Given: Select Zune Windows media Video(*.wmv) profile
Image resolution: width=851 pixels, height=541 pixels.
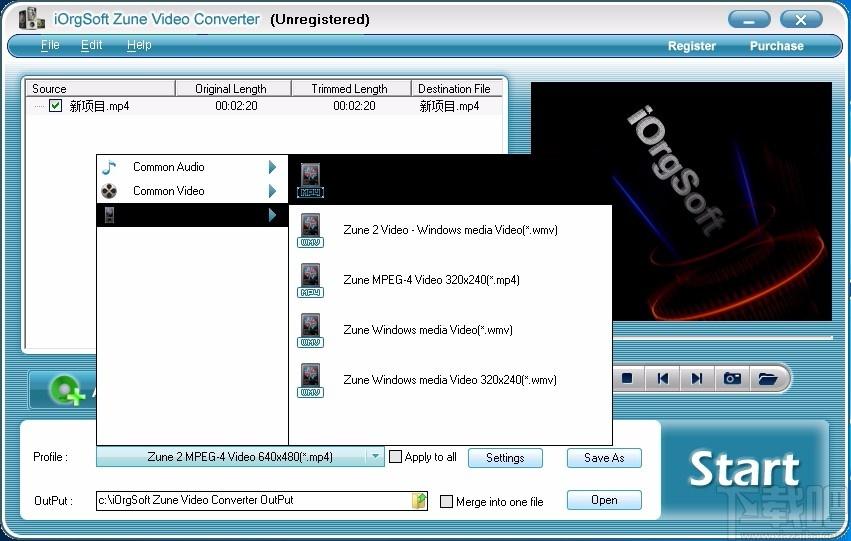Looking at the screenshot, I should tap(450, 330).
